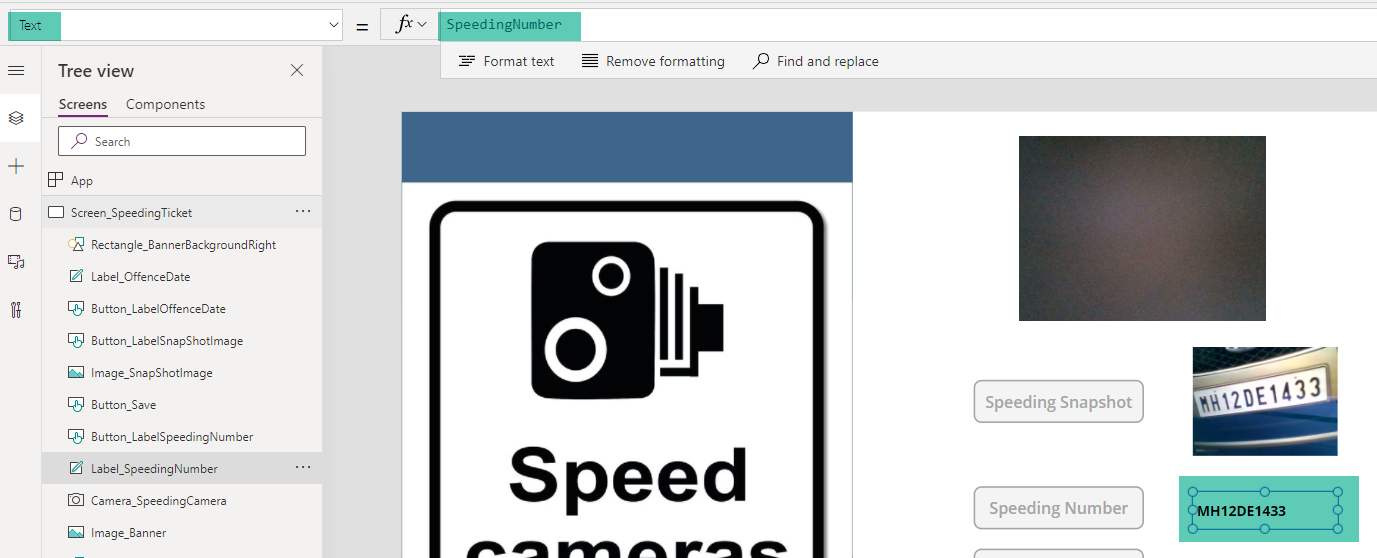Click the camera preview on canvas
The image size is (1377, 558).
click(x=1142, y=228)
